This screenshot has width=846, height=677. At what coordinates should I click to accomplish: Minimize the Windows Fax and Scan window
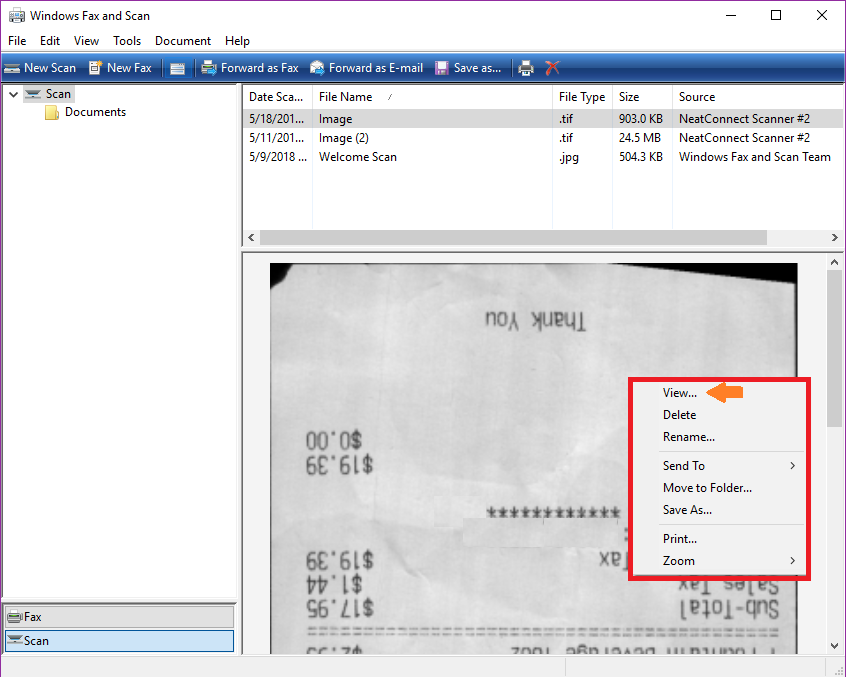(x=731, y=16)
